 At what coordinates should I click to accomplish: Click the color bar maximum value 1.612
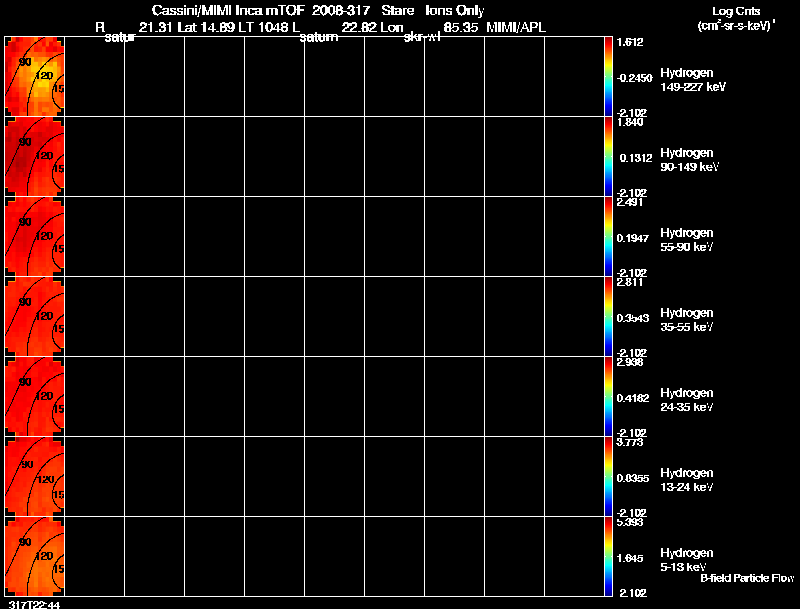coord(630,42)
